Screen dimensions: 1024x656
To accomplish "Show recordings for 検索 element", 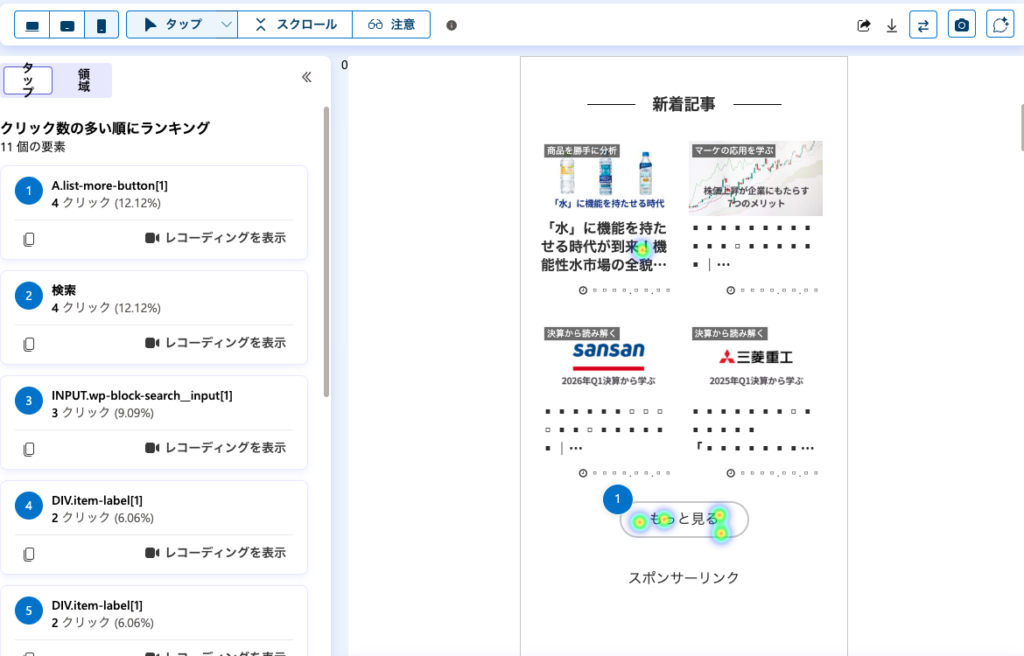I will pos(215,343).
